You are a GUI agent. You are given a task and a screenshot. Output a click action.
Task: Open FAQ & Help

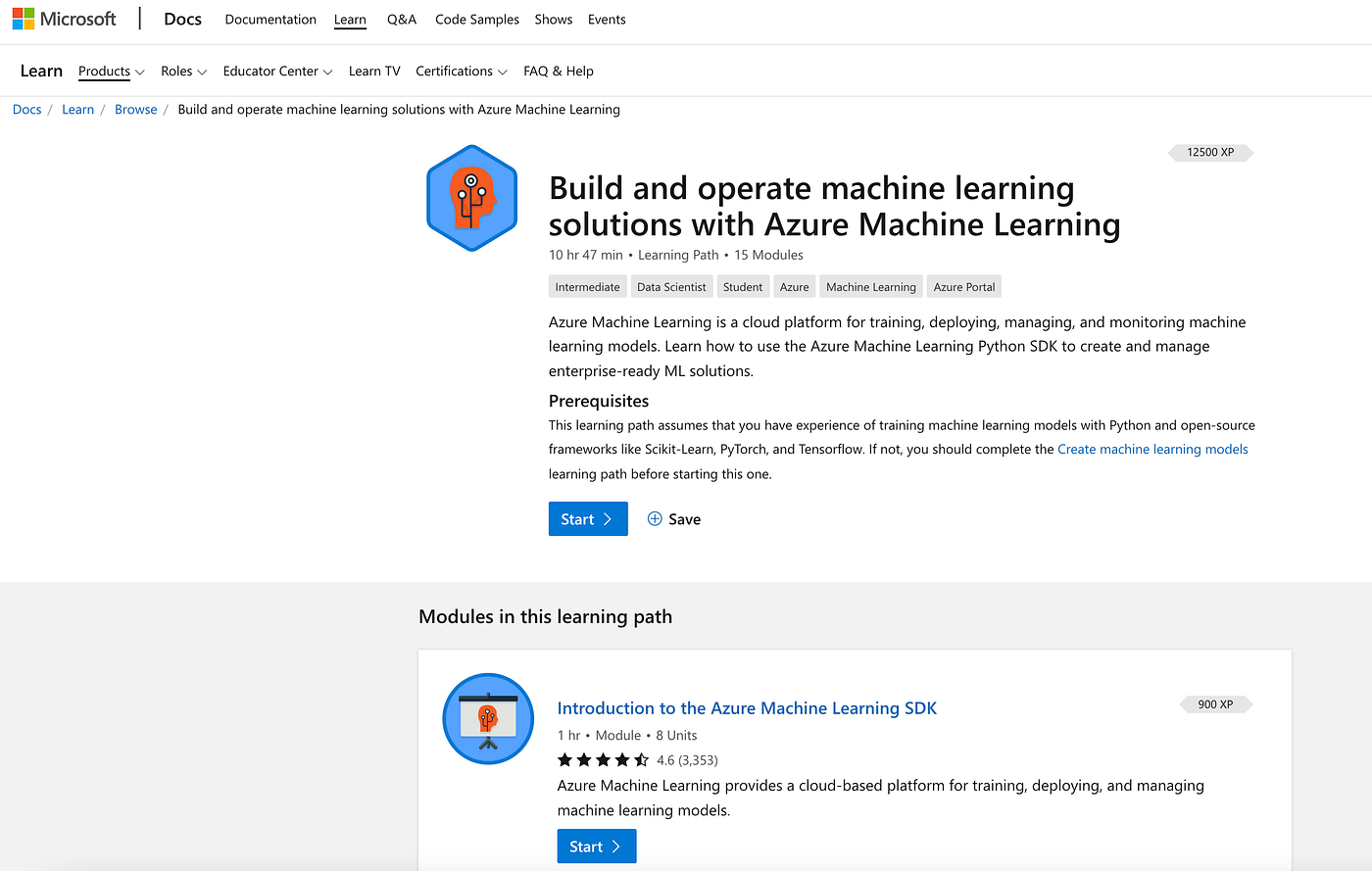559,72
